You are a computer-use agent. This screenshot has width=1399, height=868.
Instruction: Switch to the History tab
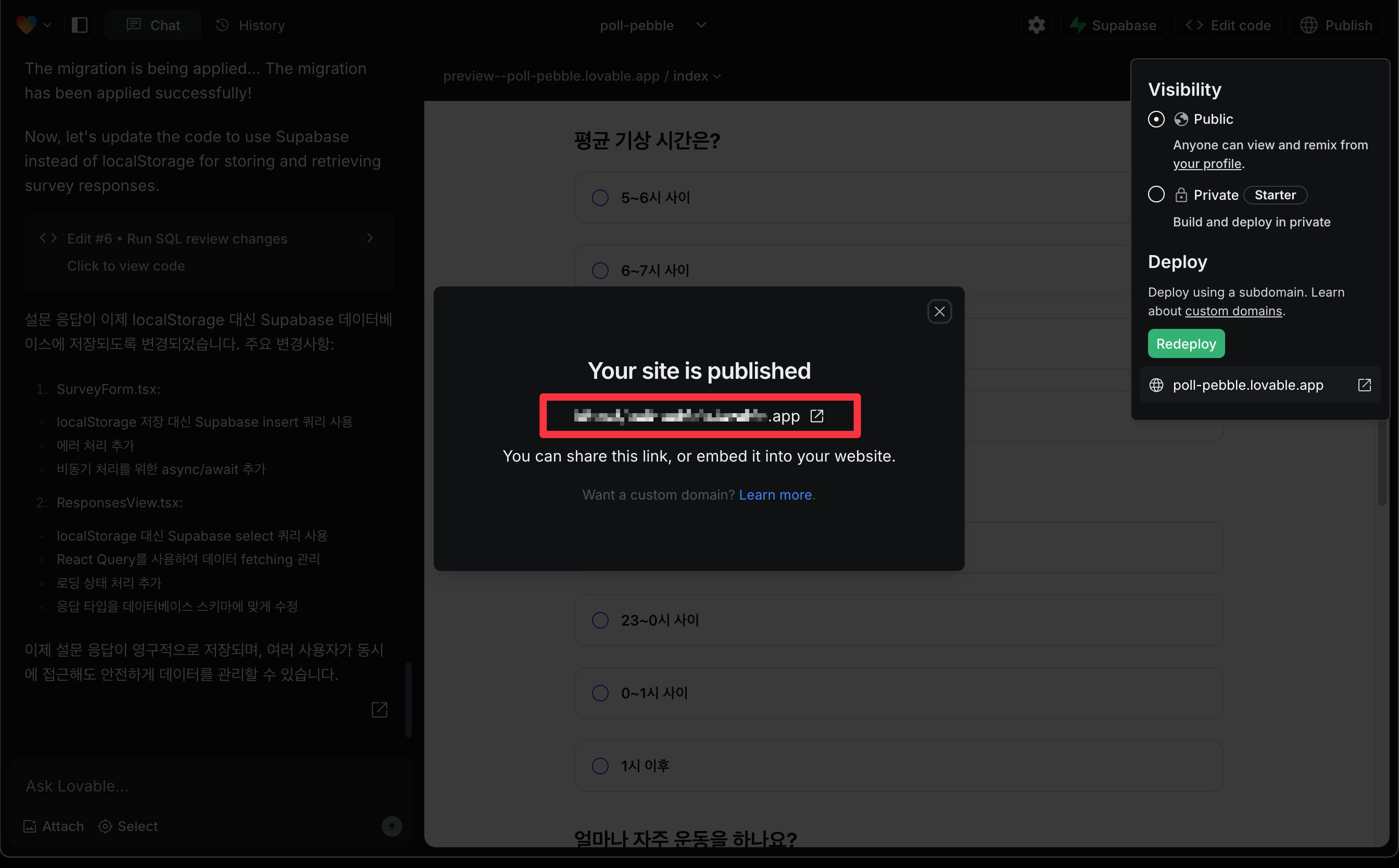[250, 25]
